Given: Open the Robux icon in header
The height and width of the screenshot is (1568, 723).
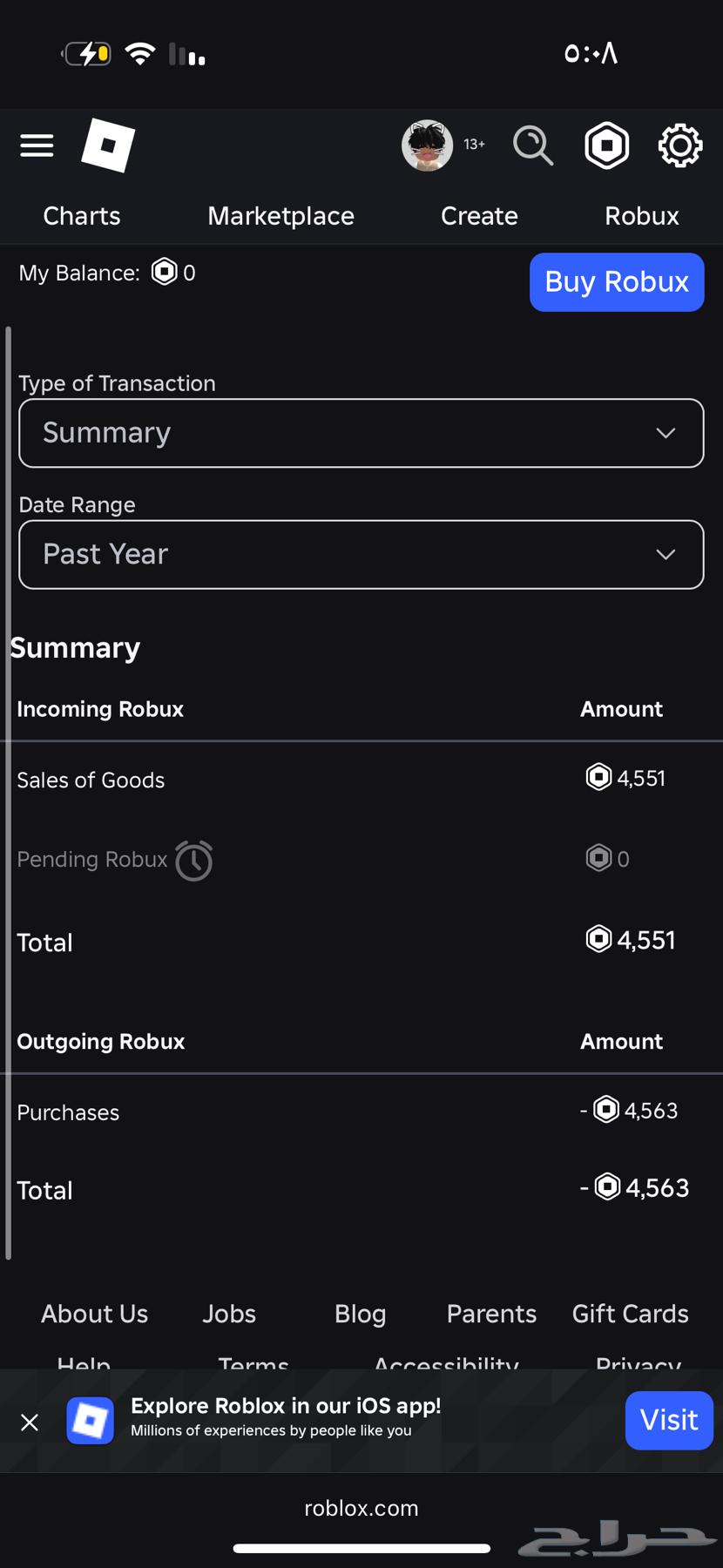Looking at the screenshot, I should [606, 145].
